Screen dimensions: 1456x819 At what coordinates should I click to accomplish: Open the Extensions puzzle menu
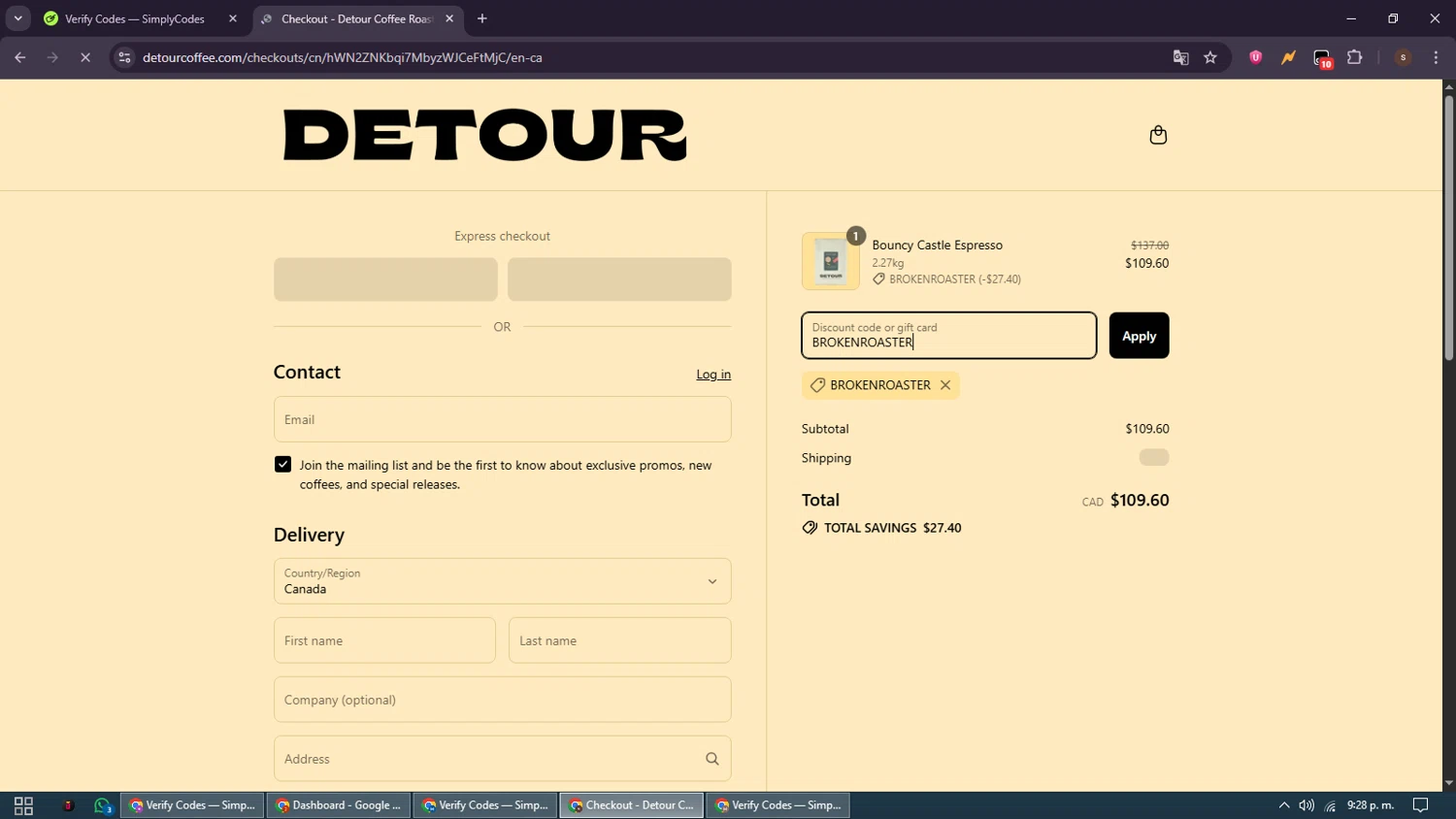click(x=1355, y=57)
